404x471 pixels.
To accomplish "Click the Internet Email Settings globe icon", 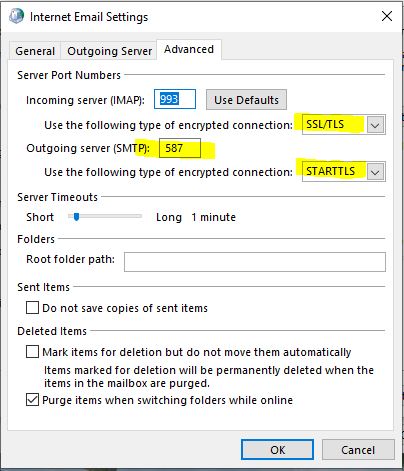I will tap(16, 16).
